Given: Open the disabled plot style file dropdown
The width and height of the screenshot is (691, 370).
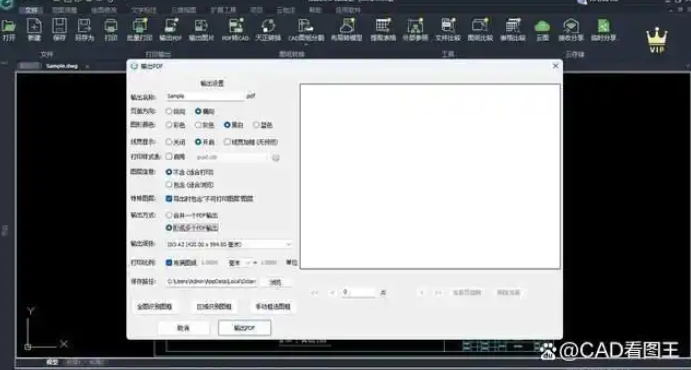Looking at the screenshot, I should (x=231, y=157).
